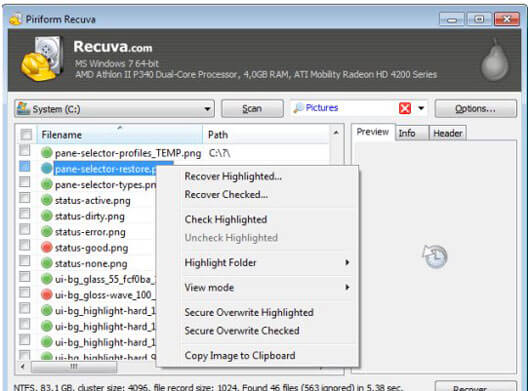Image resolution: width=530 pixels, height=391 pixels.
Task: Click the red dot beside status-good.png
Action: [47, 247]
